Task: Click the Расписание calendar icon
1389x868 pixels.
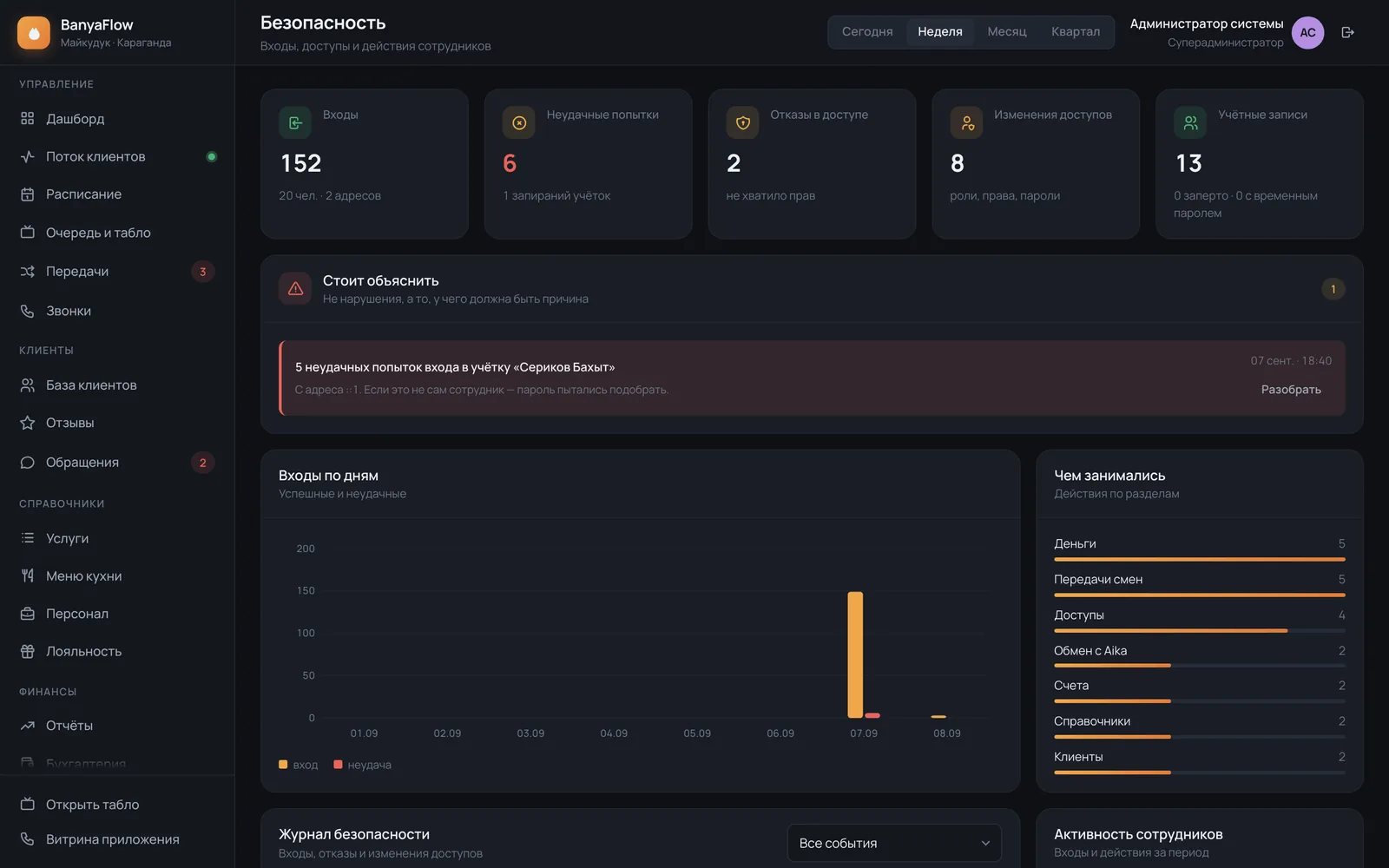Action: click(x=28, y=194)
